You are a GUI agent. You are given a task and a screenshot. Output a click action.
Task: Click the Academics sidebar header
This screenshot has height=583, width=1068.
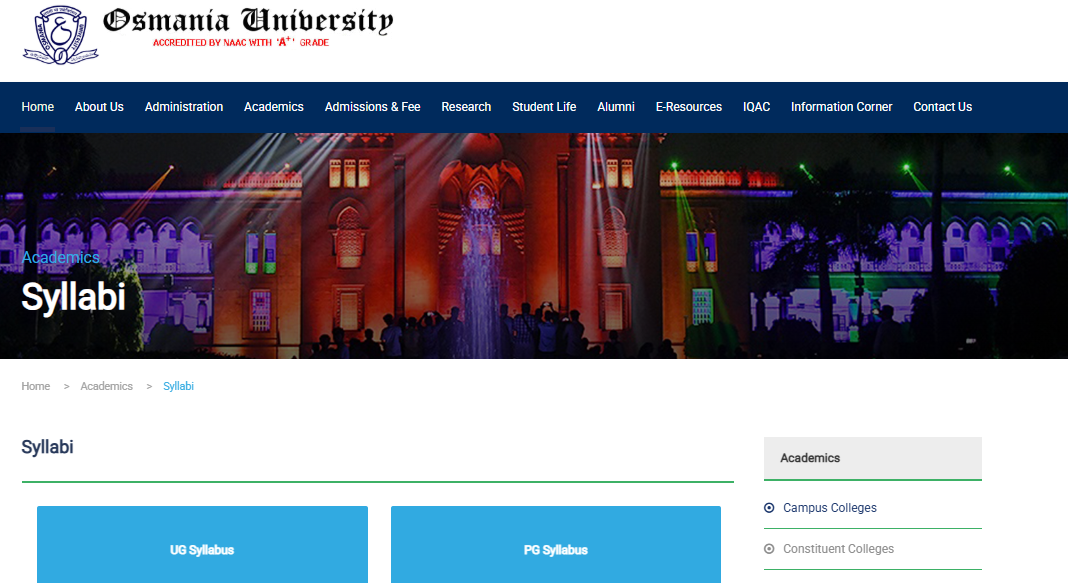click(x=873, y=458)
